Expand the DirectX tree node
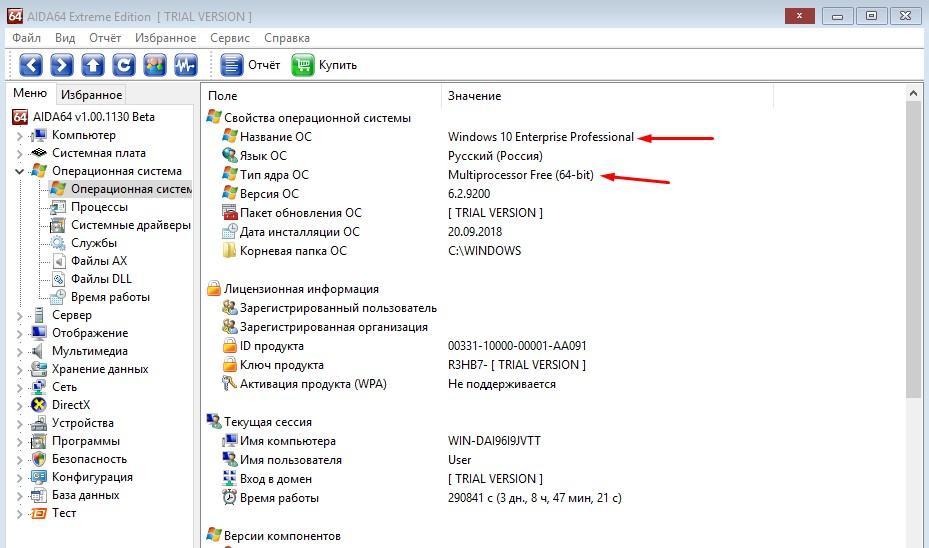Image resolution: width=929 pixels, height=548 pixels. pos(19,405)
